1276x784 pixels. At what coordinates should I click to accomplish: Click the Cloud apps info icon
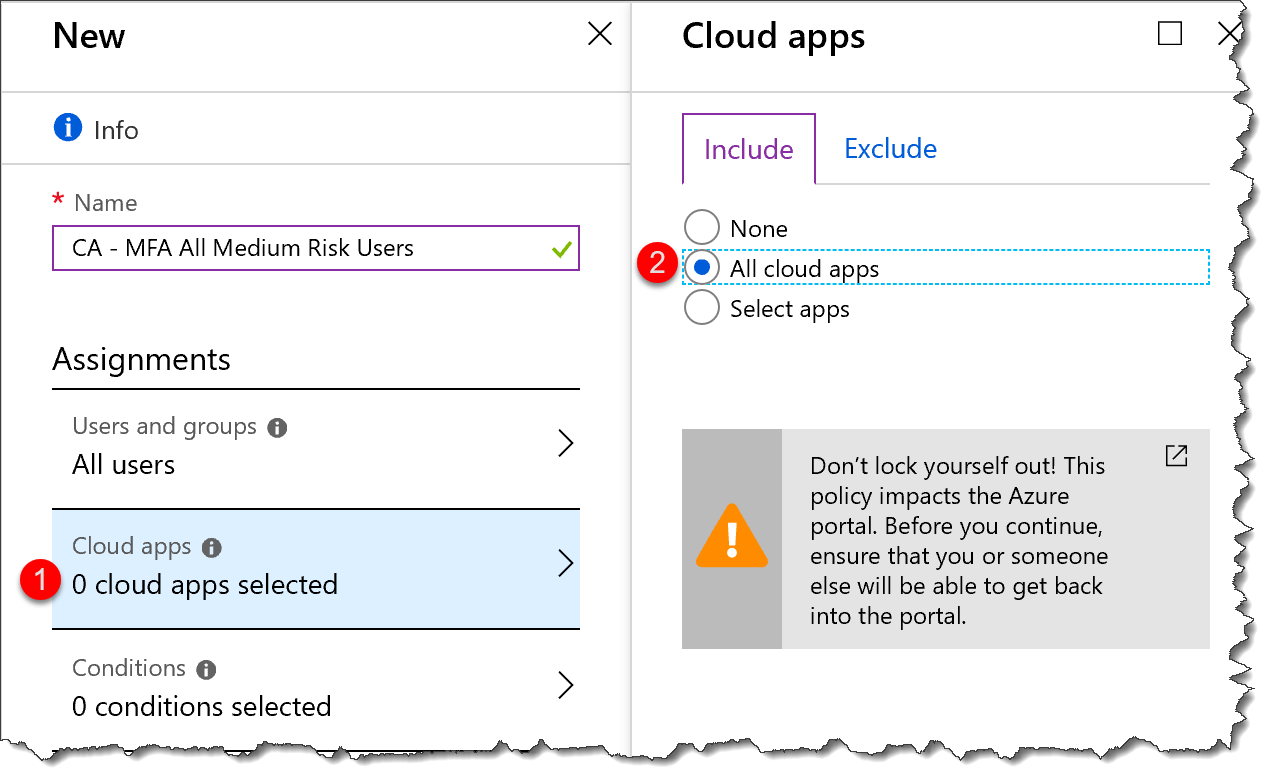[211, 546]
